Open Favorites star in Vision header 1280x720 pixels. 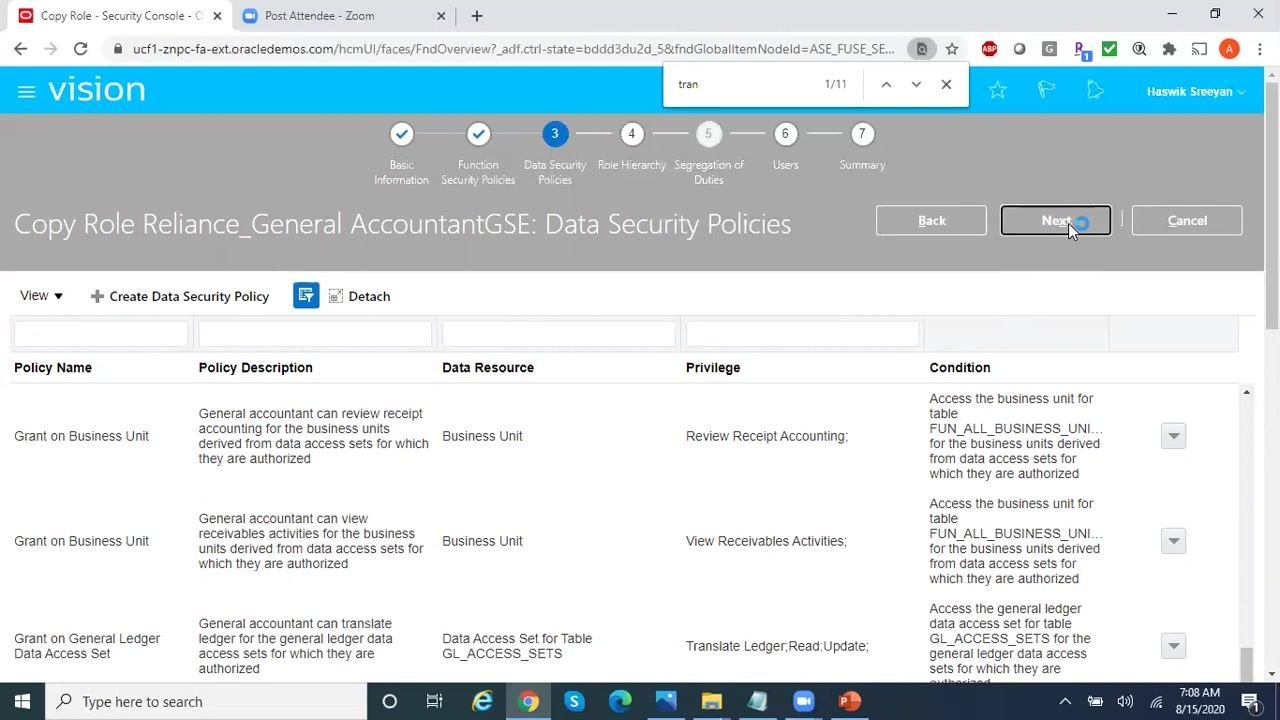tap(997, 91)
